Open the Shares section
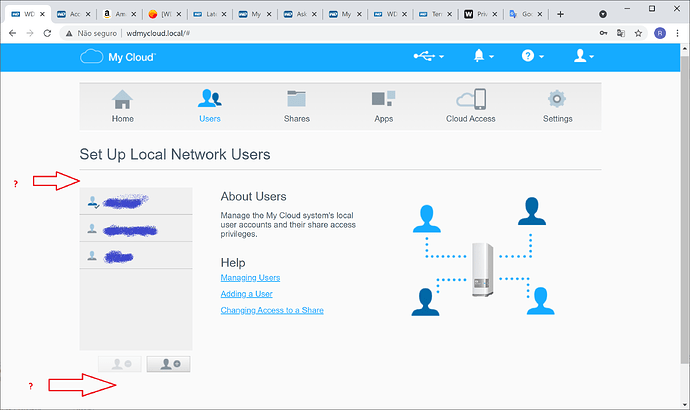Image resolution: width=690 pixels, height=410 pixels. click(297, 106)
